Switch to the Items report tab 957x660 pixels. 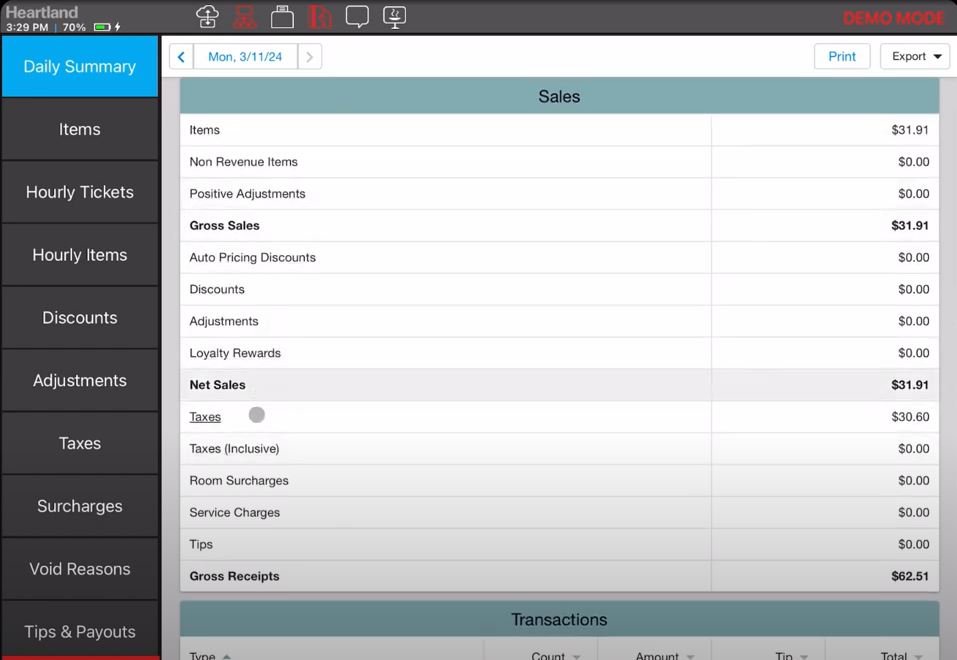coord(80,129)
